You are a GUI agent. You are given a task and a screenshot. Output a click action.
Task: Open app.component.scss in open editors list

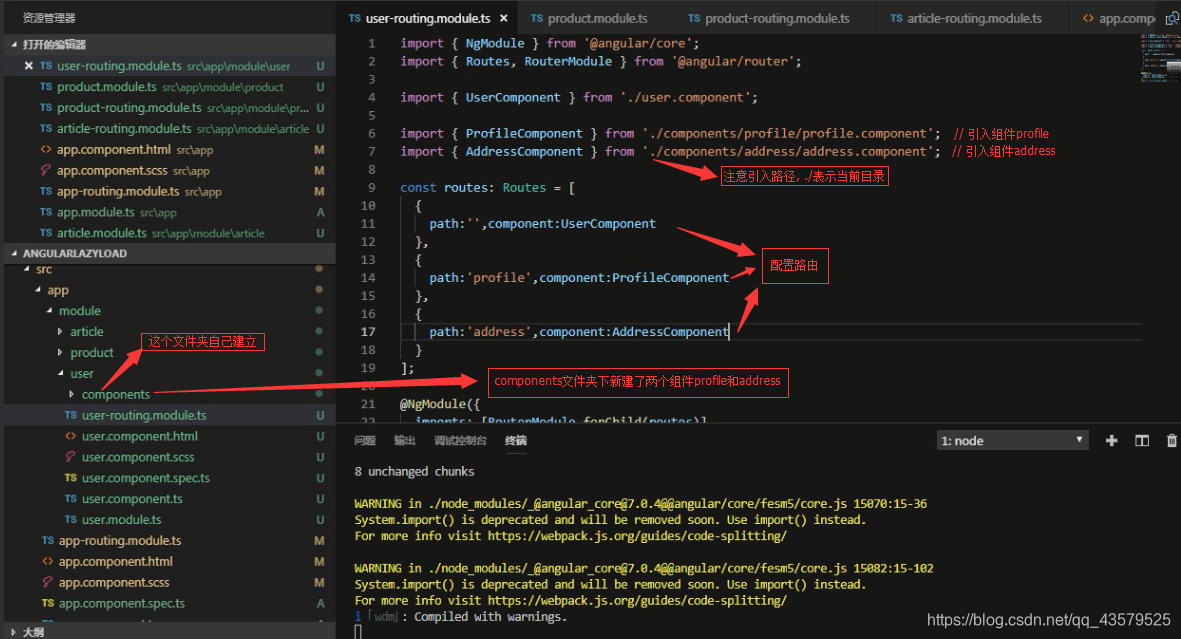tap(169, 171)
